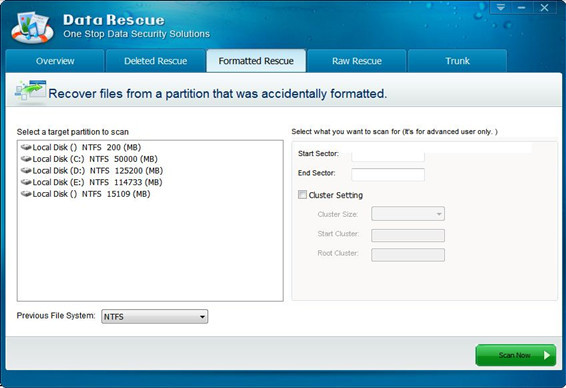Open the Previous File System dropdown
The height and width of the screenshot is (388, 566).
154,317
